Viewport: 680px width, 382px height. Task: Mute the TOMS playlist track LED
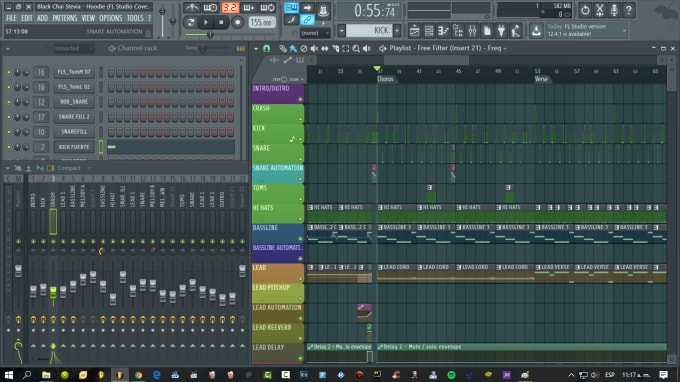pos(300,199)
